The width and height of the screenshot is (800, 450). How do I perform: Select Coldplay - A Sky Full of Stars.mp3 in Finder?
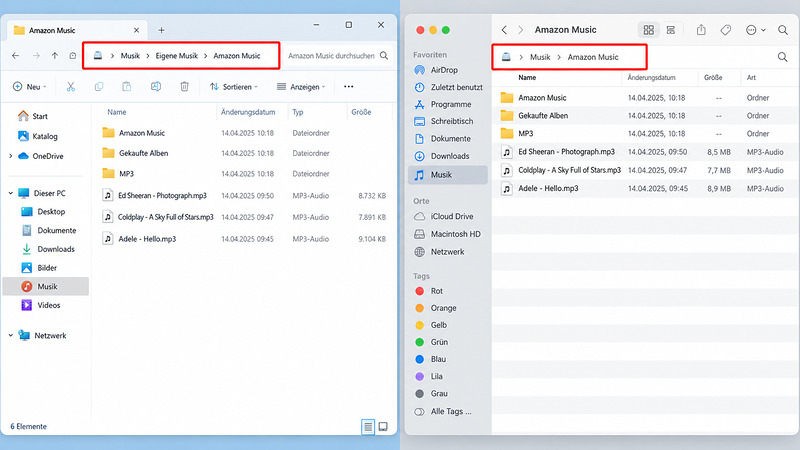pos(569,170)
